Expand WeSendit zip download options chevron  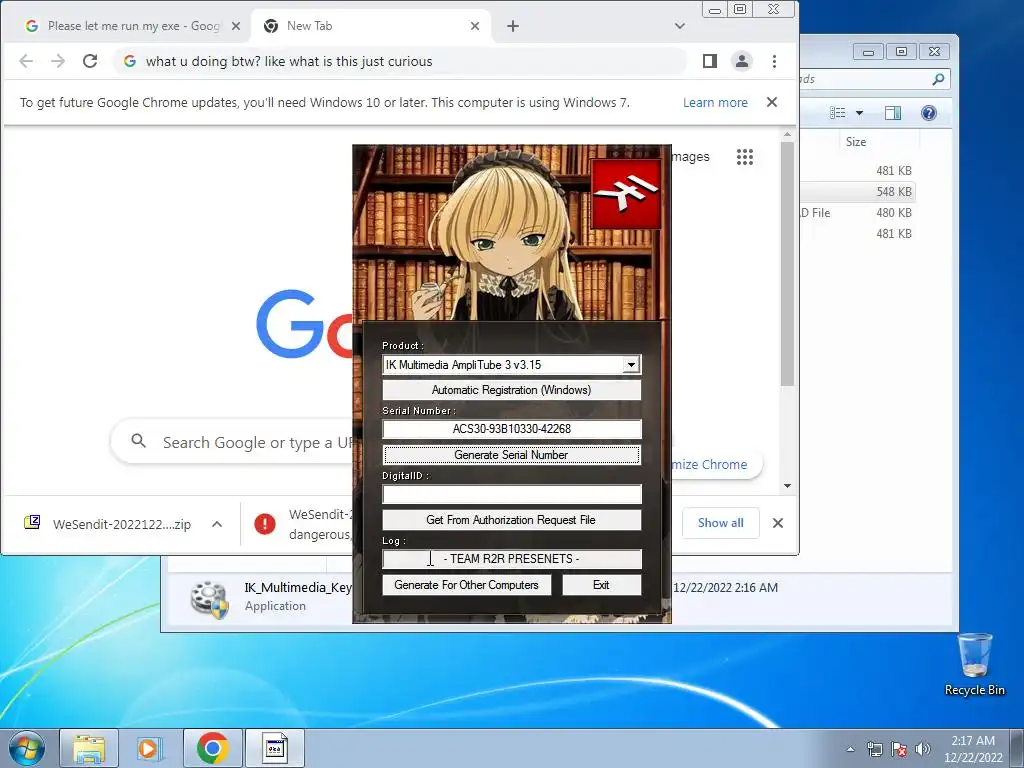(x=217, y=524)
